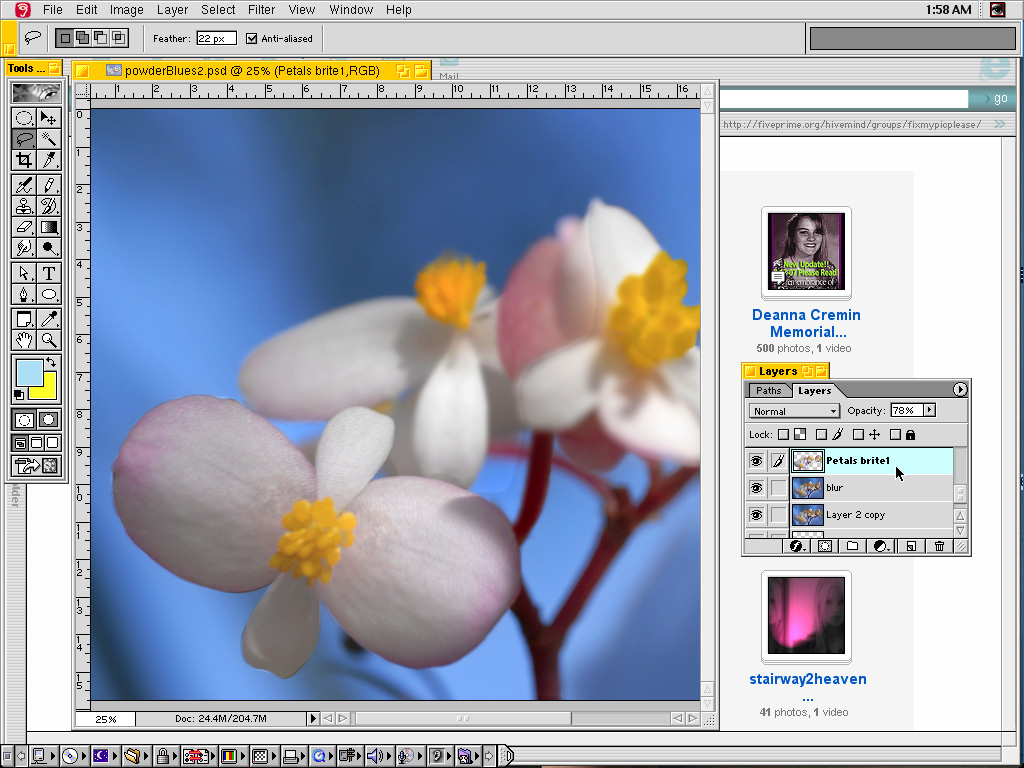
Task: Hide the Petals brite1 layer
Action: 756,461
